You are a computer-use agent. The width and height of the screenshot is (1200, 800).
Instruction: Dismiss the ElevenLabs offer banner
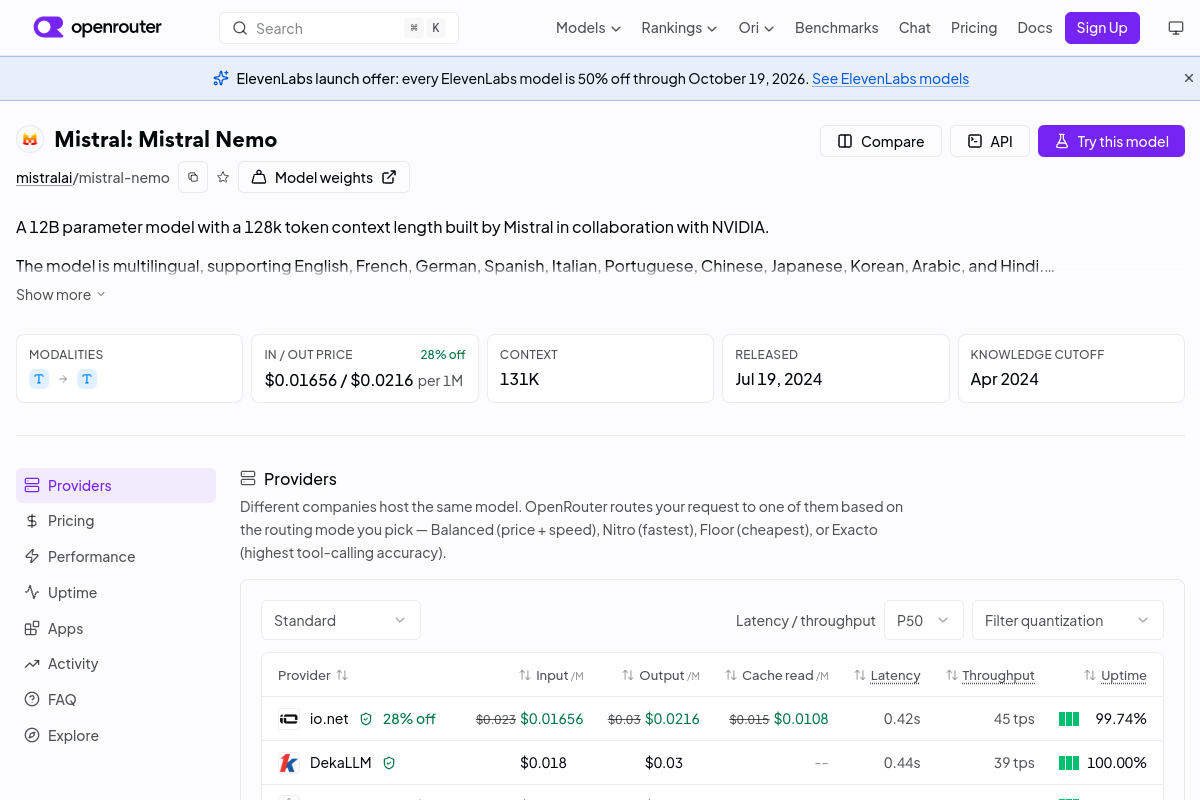tap(1189, 78)
